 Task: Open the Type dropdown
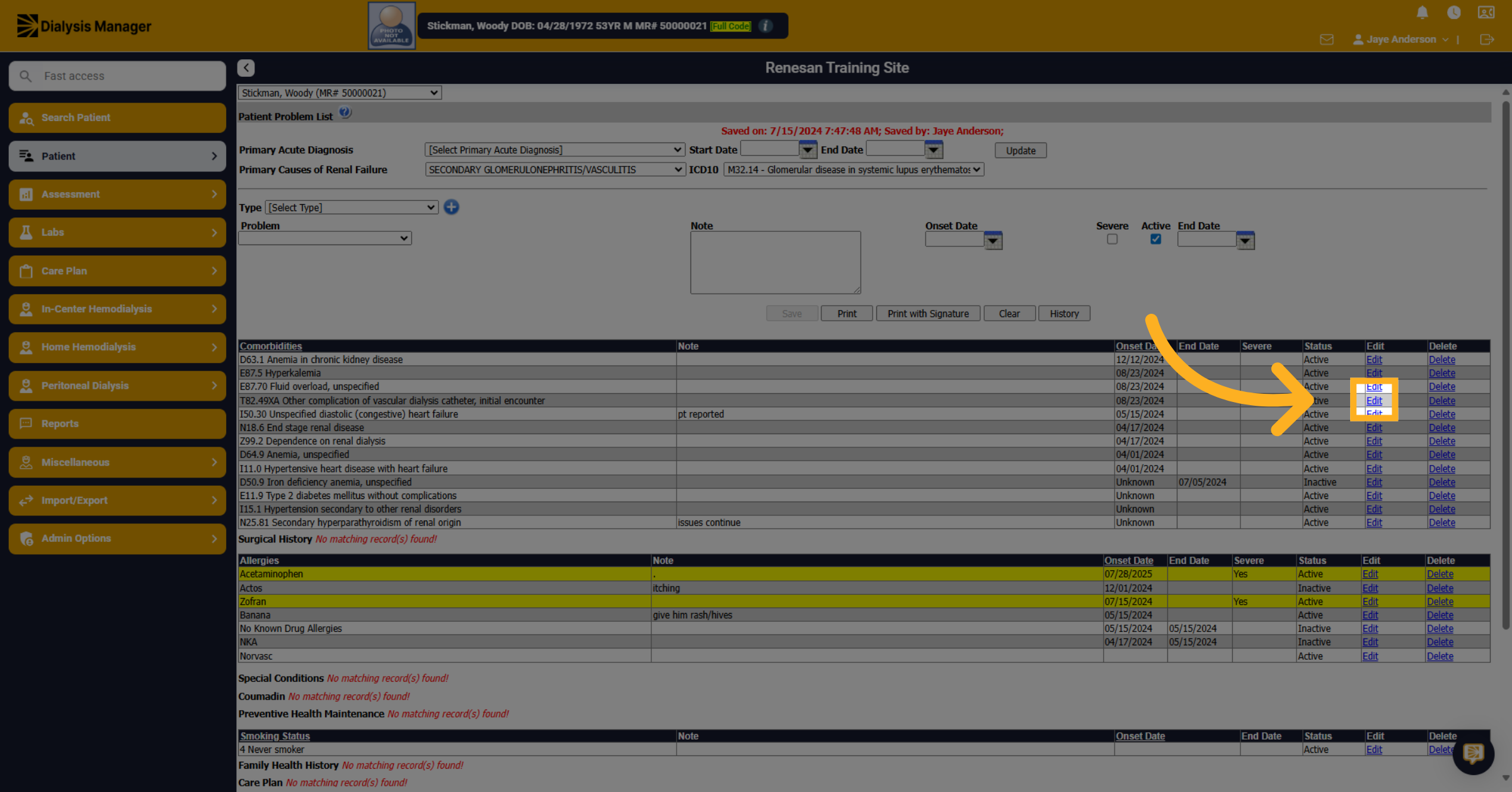coord(352,207)
